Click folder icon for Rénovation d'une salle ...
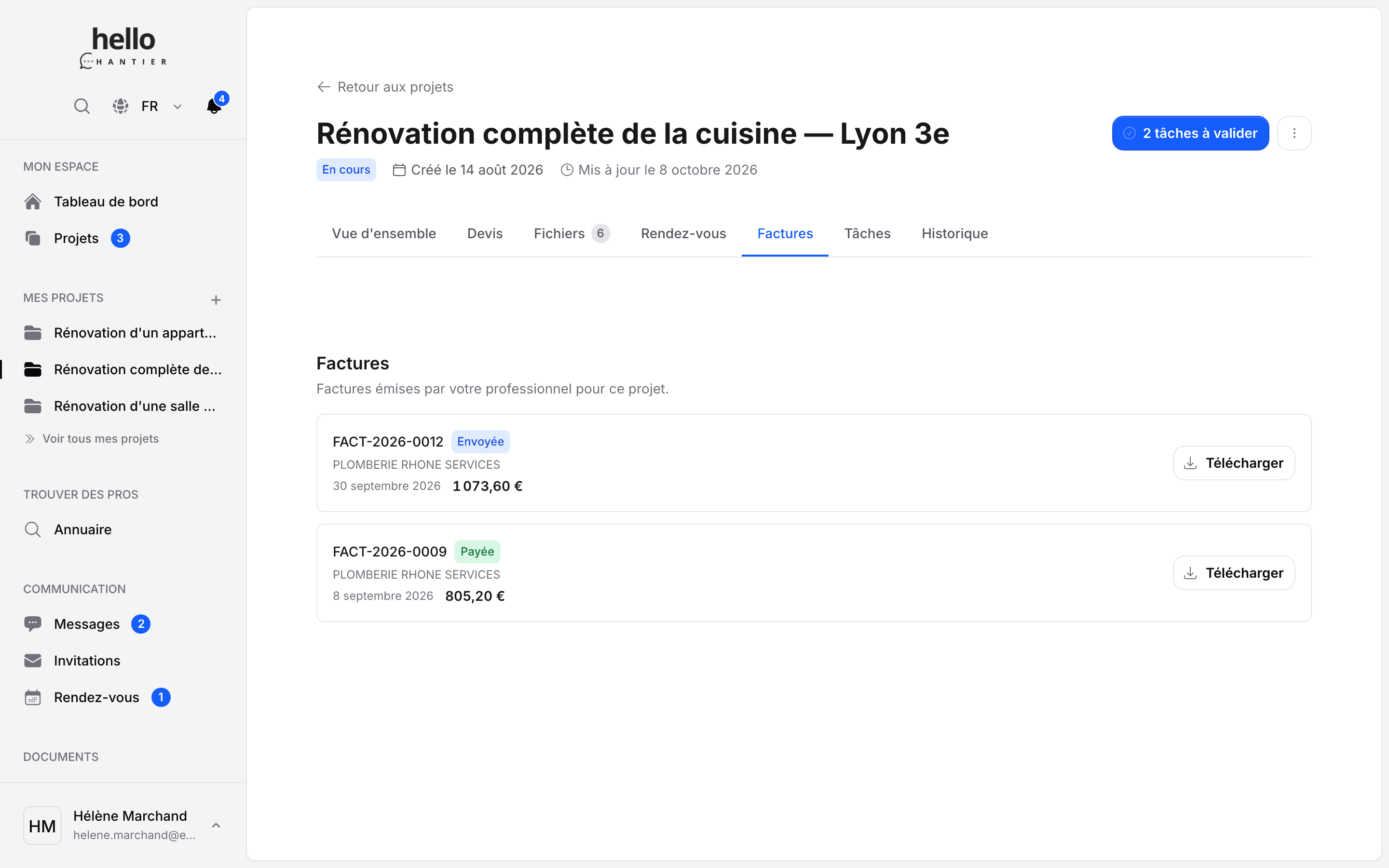The width and height of the screenshot is (1389, 868). (33, 407)
